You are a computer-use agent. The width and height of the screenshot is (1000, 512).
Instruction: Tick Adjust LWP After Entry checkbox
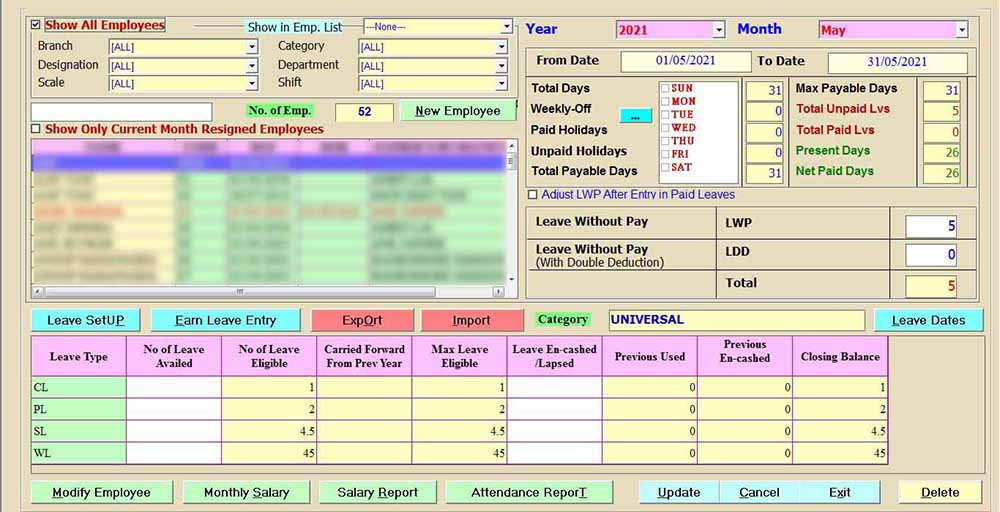click(533, 195)
